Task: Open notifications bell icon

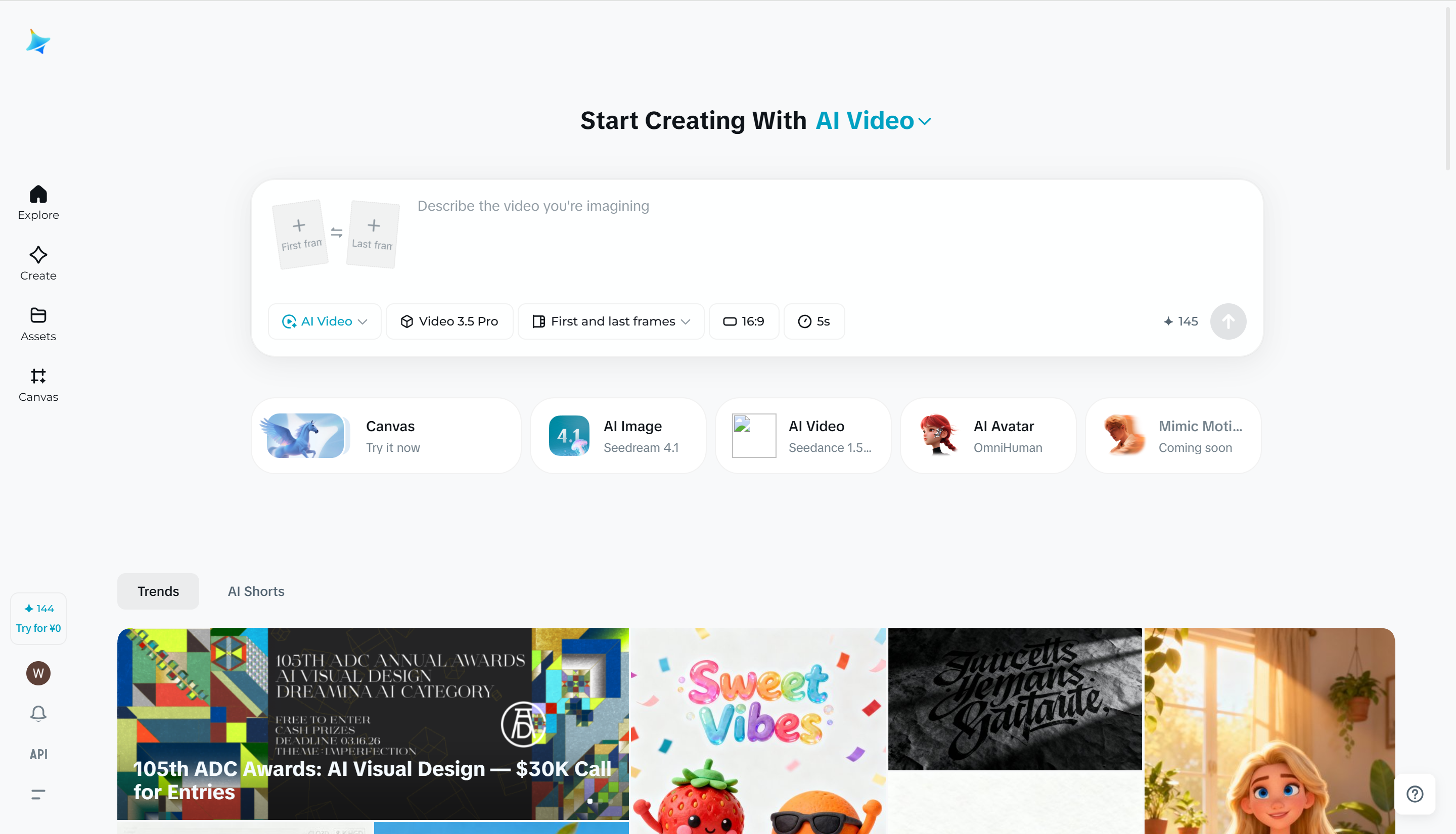Action: [38, 713]
